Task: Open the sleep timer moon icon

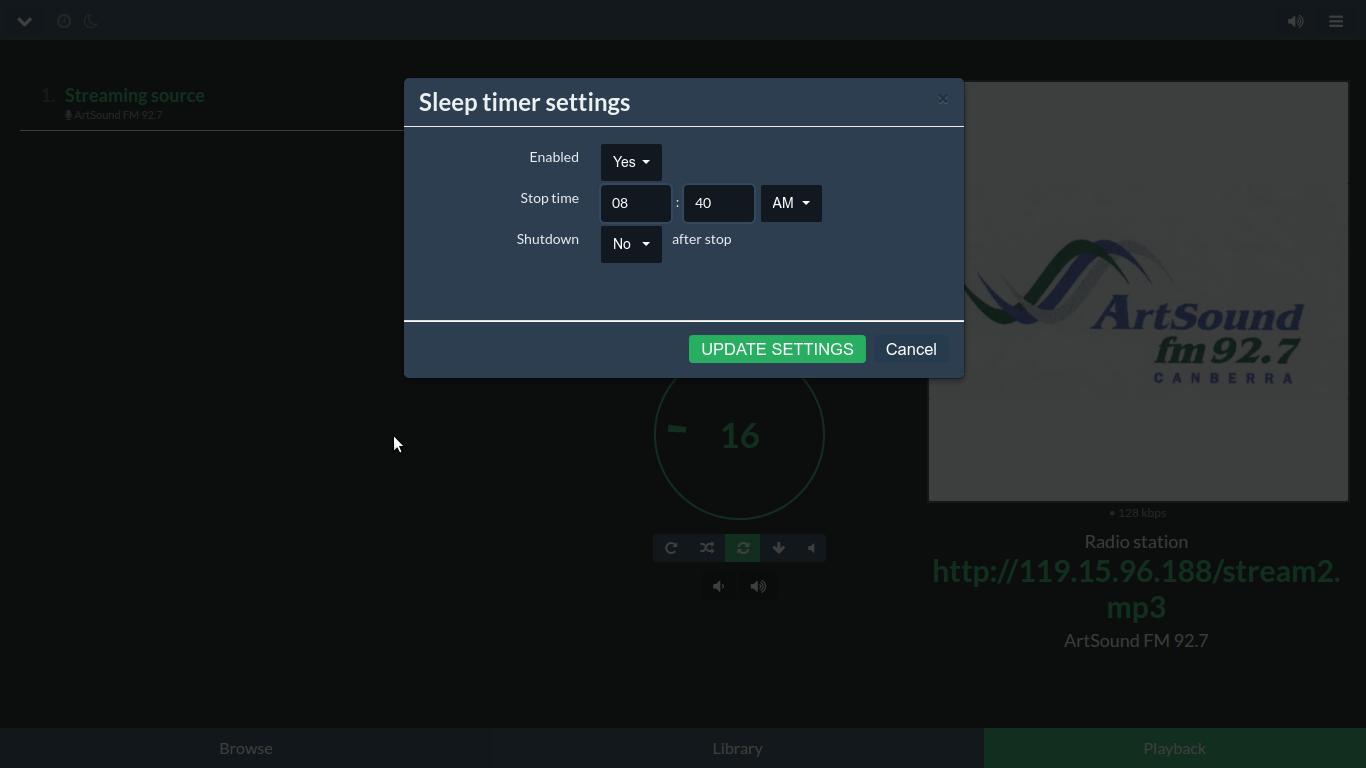Action: point(90,21)
